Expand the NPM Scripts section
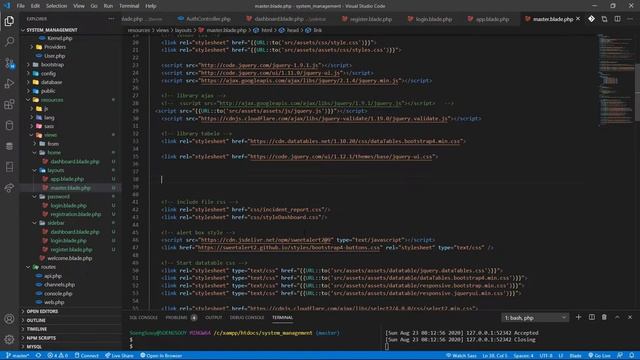The height and width of the screenshot is (360, 640). 41,338
